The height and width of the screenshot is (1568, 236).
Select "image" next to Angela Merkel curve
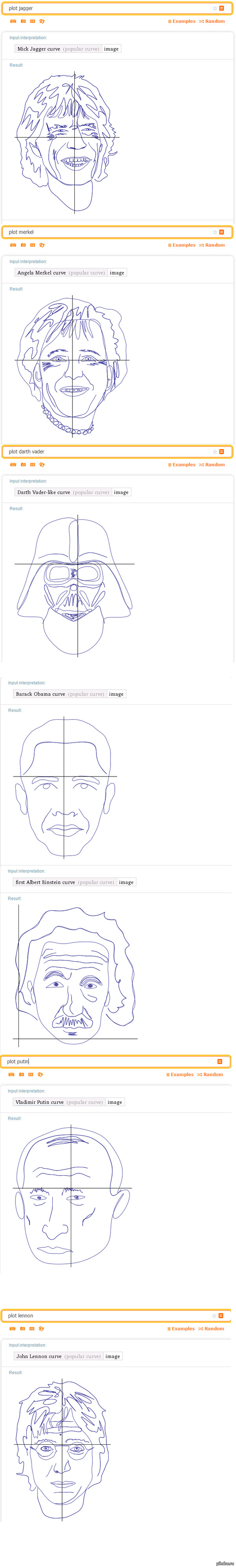pos(117,273)
